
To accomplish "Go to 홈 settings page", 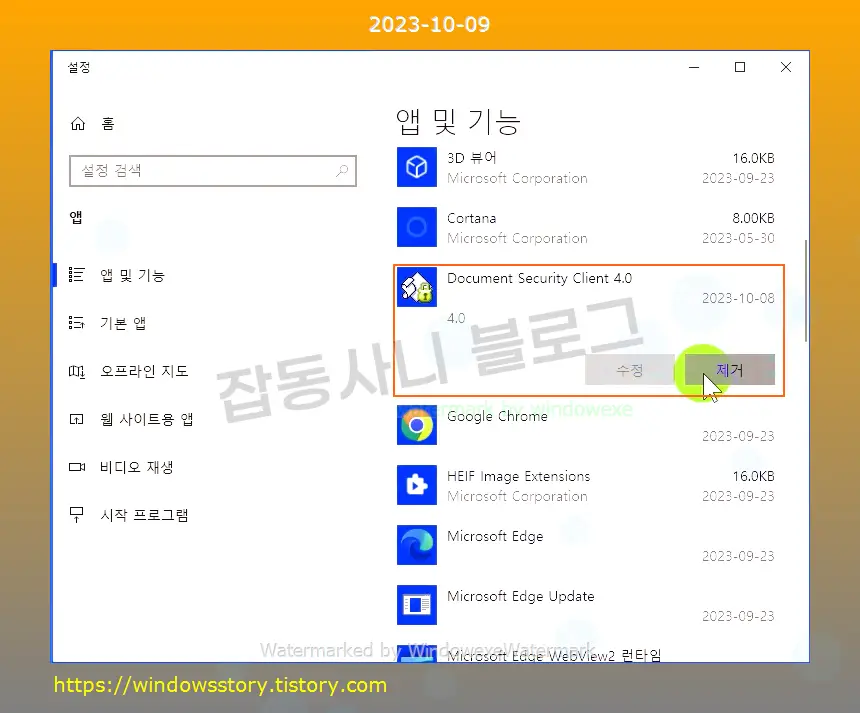I will click(108, 124).
